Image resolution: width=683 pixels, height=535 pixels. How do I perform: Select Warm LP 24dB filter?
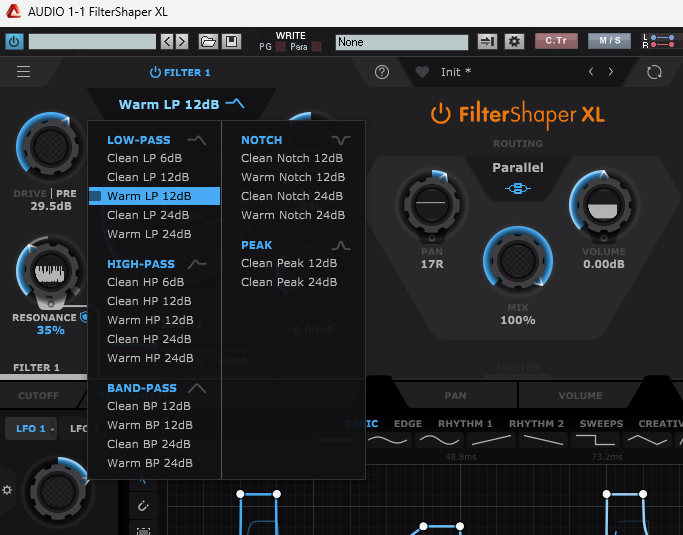pyautogui.click(x=149, y=234)
